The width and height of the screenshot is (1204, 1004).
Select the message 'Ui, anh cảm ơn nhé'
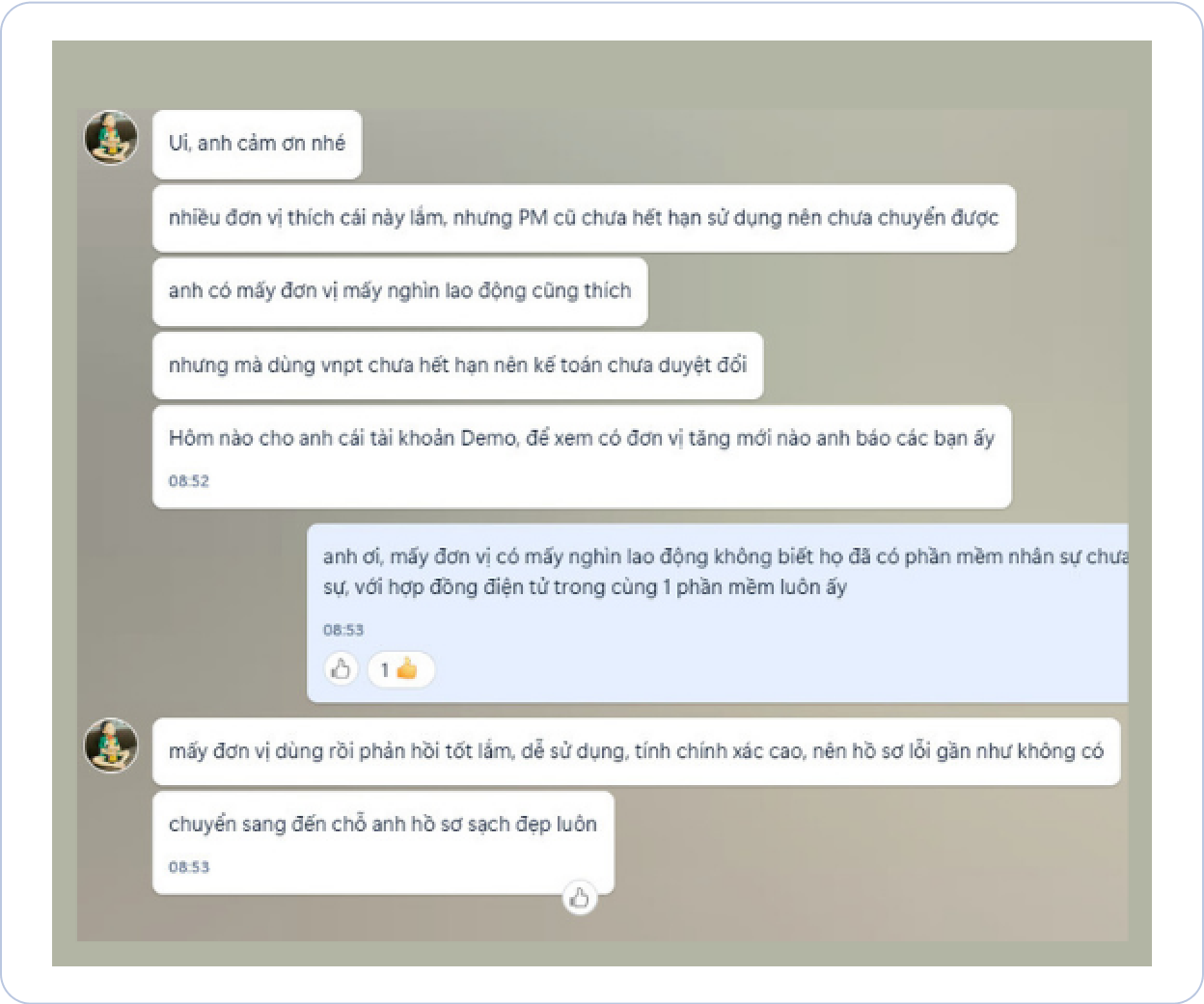coord(257,144)
